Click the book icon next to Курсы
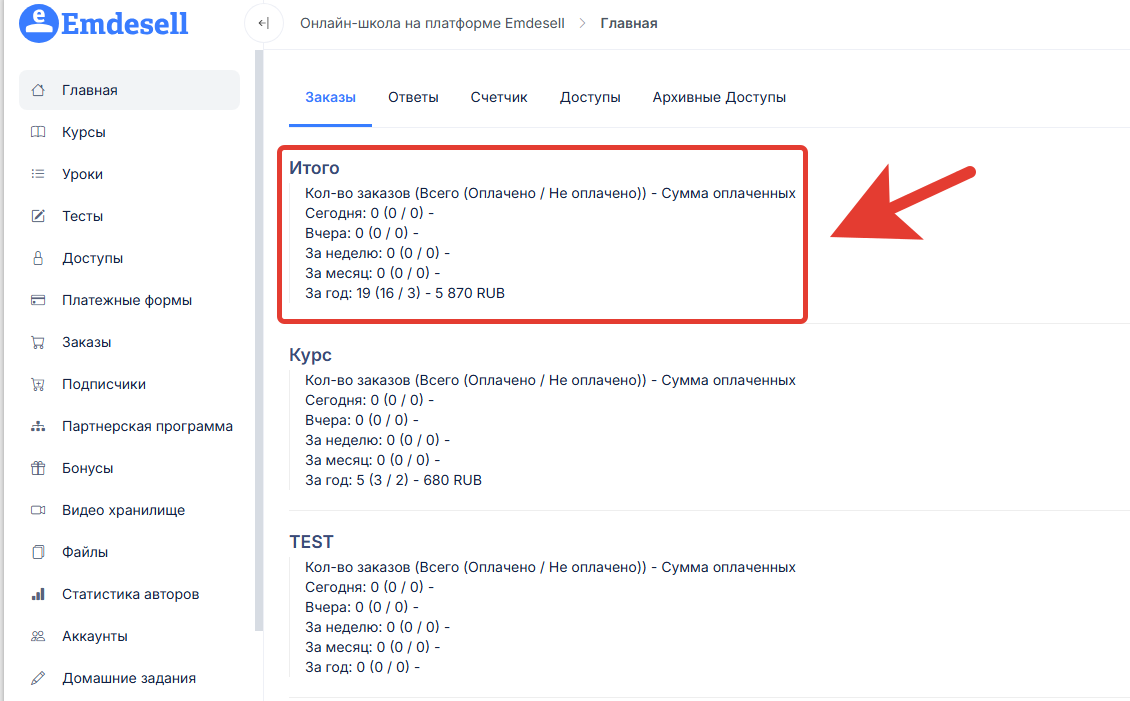The height and width of the screenshot is (701, 1130). pyautogui.click(x=39, y=132)
